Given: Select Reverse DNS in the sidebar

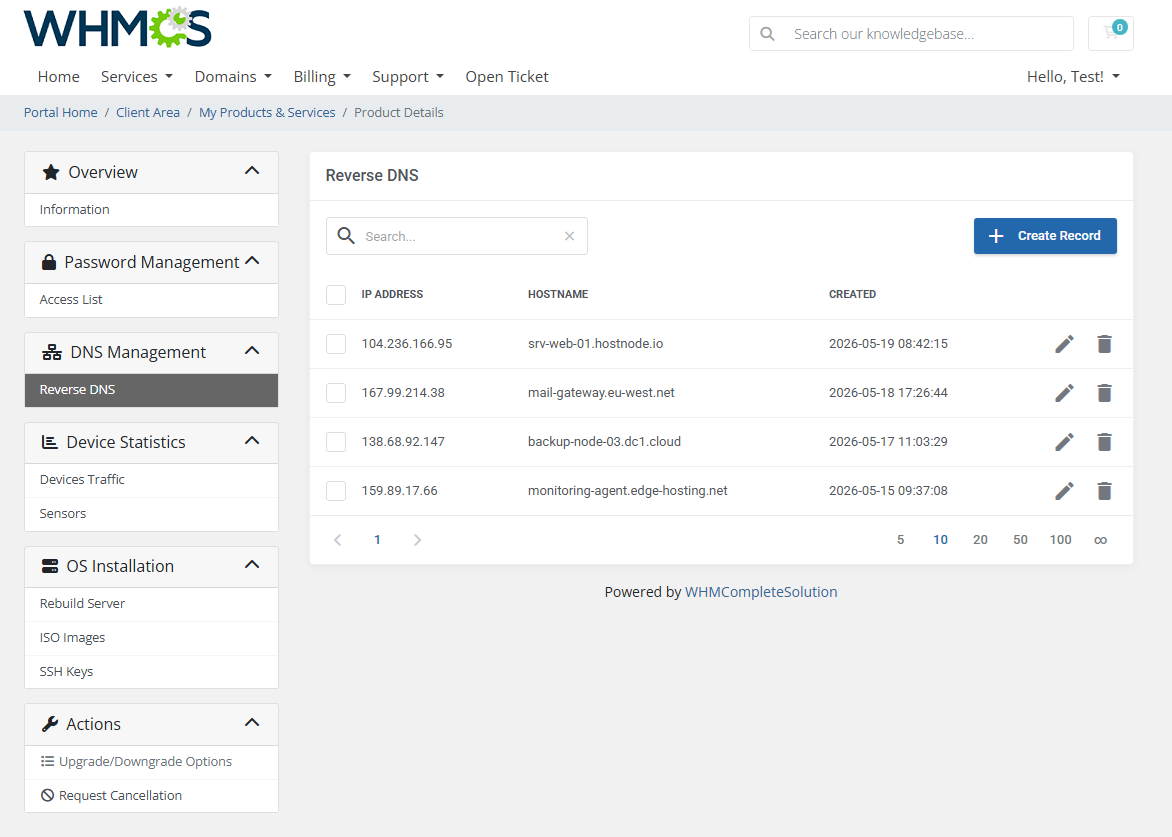Looking at the screenshot, I should pyautogui.click(x=152, y=390).
